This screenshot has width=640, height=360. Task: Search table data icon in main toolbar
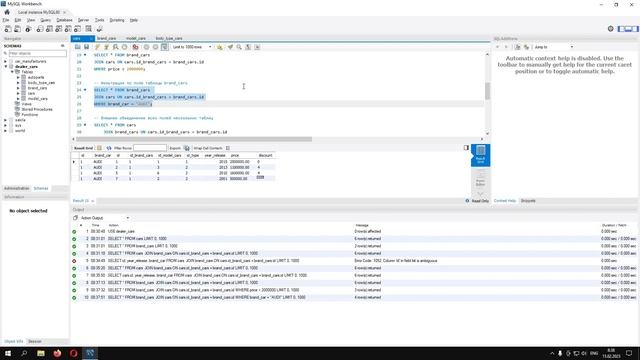[x=89, y=29]
